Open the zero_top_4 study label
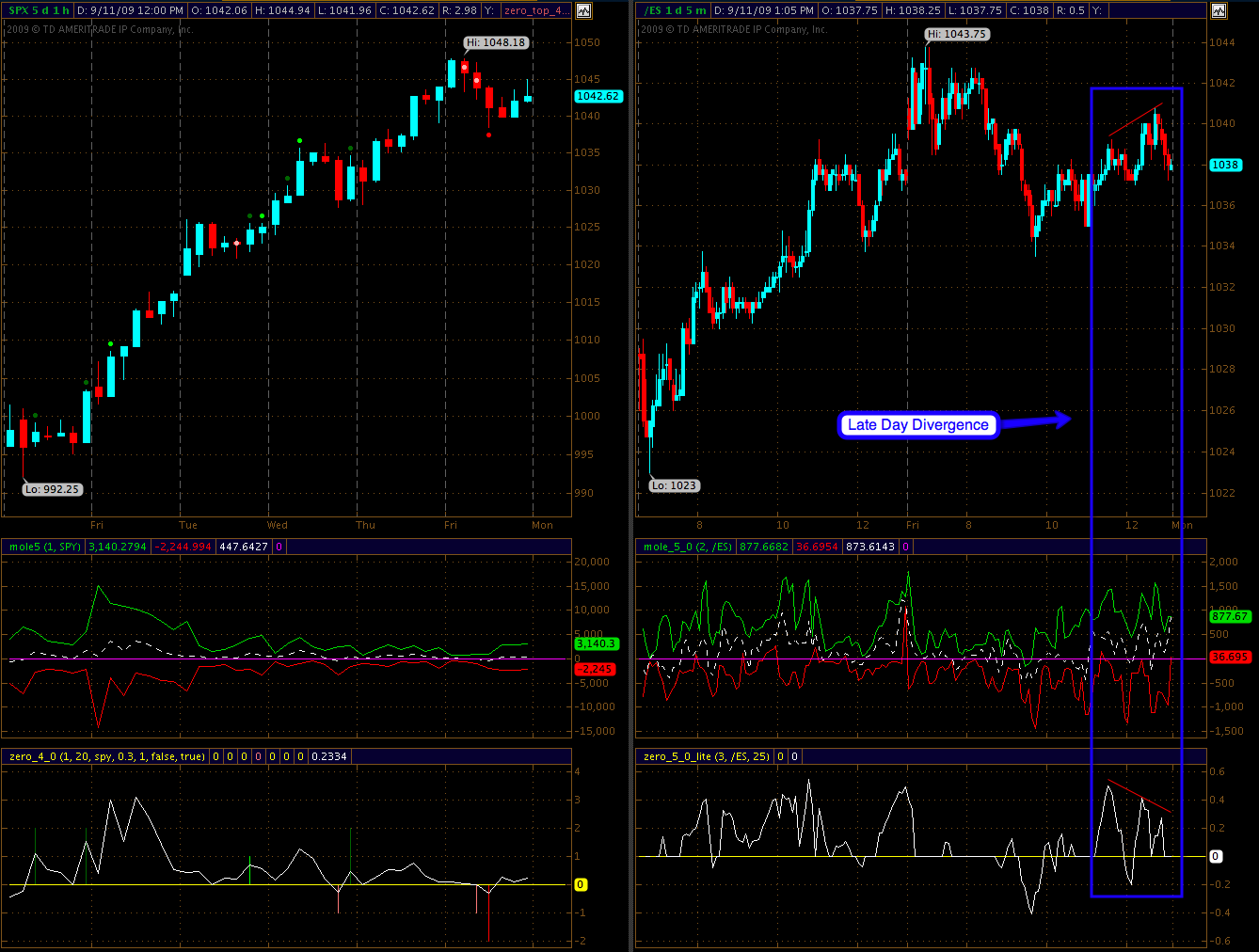 click(534, 10)
